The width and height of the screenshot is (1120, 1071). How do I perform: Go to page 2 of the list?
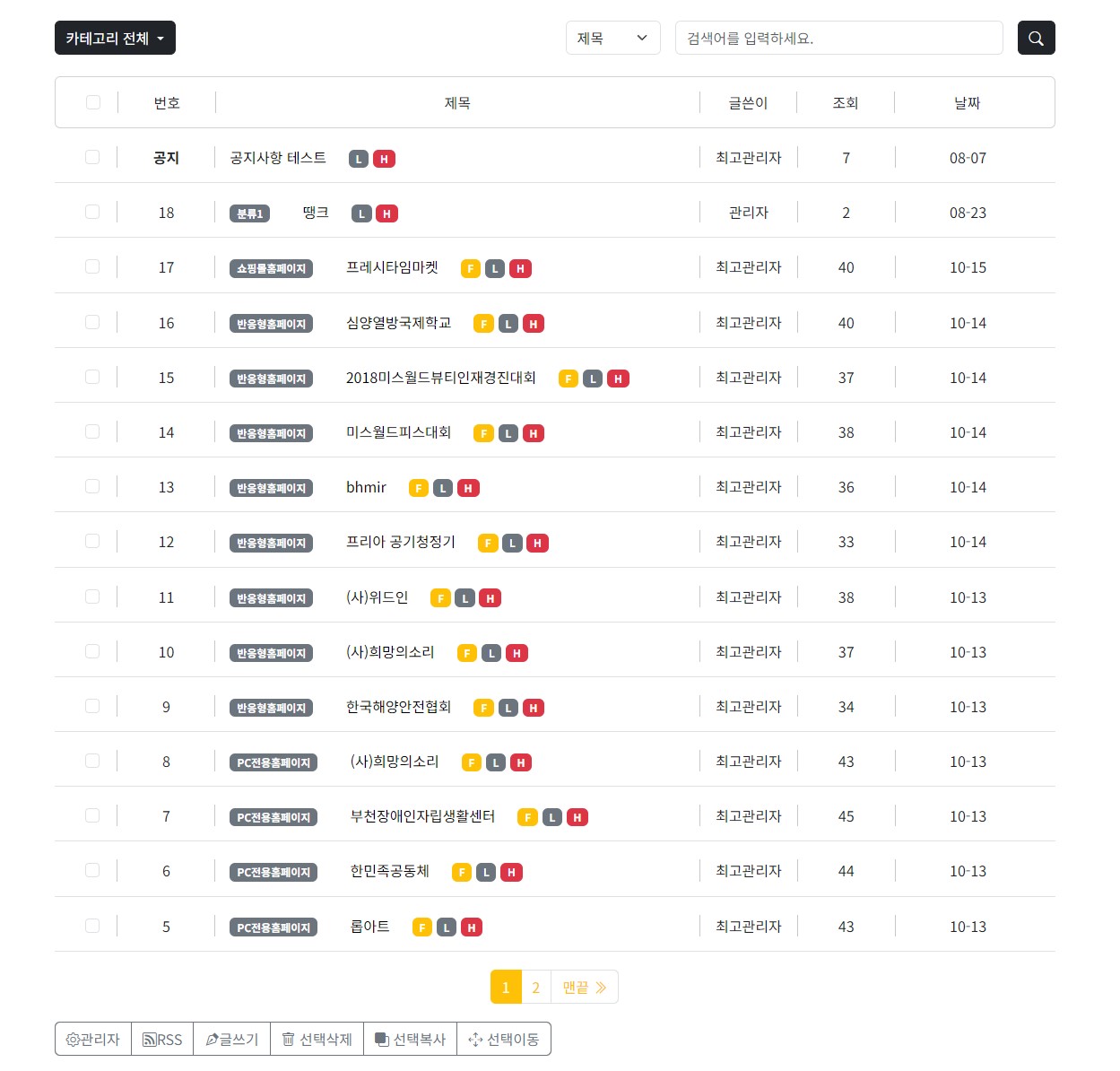point(535,988)
